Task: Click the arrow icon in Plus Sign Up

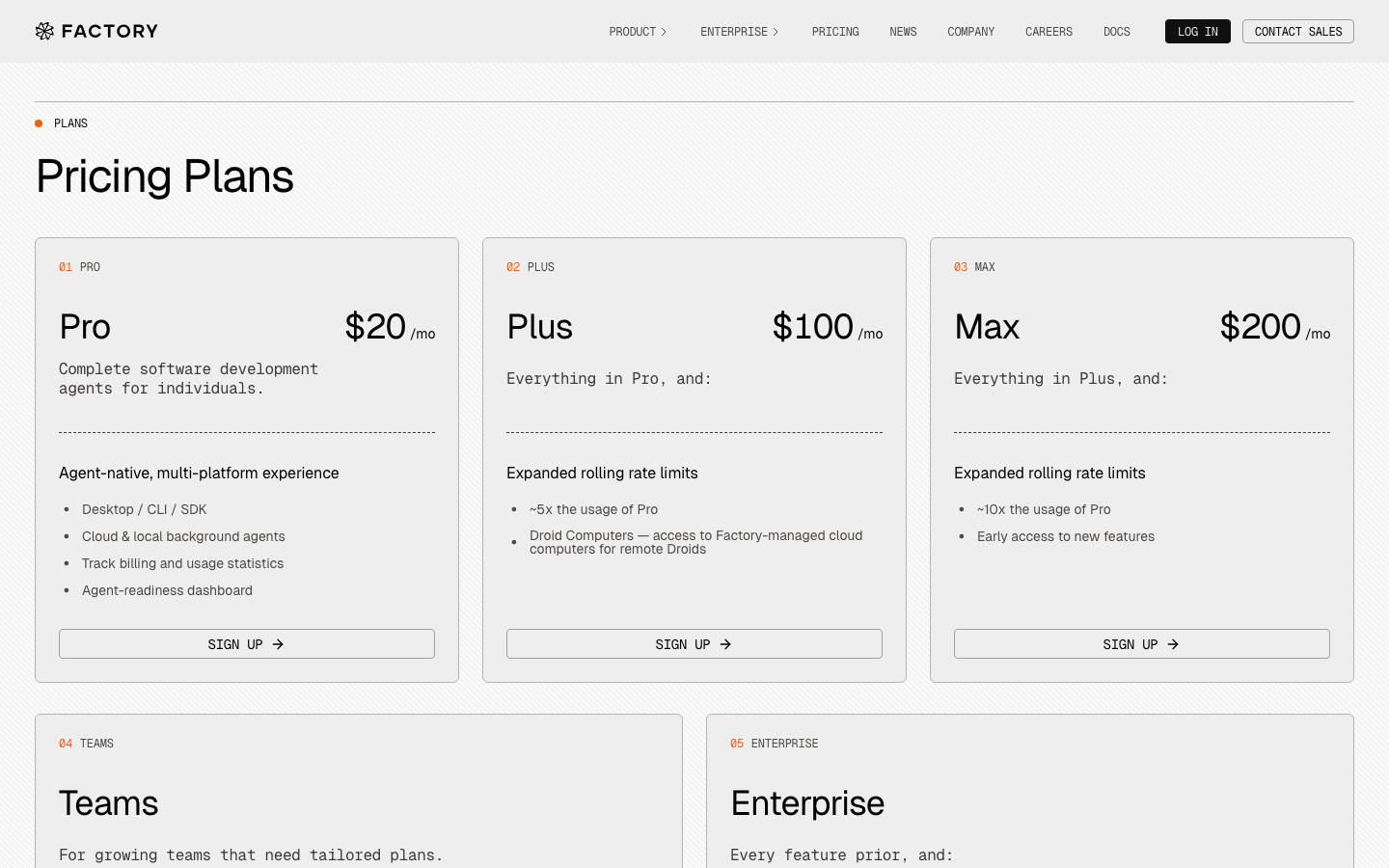Action: (725, 644)
